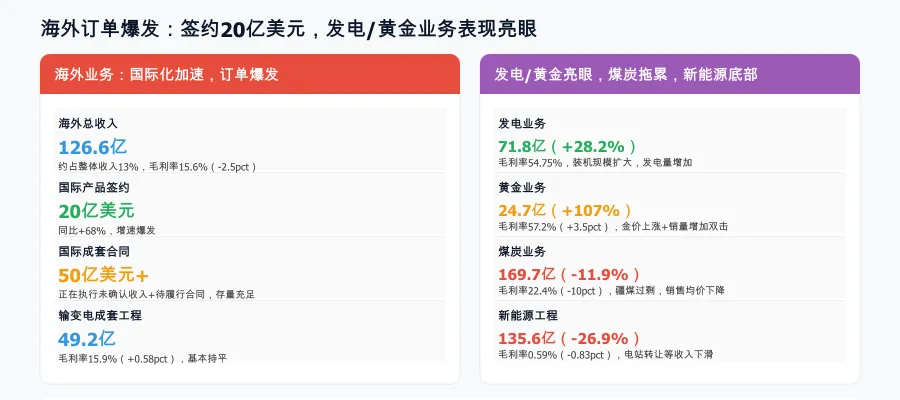900x400 pixels.
Task: Click the 海外总收入 label
Action: pyautogui.click(x=88, y=124)
